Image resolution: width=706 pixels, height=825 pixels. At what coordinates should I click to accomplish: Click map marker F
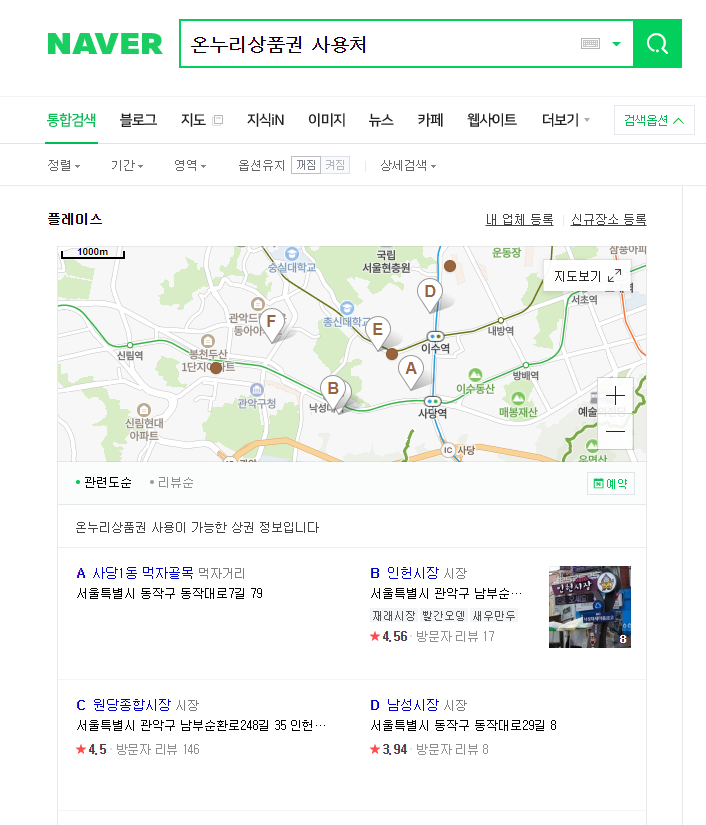click(271, 325)
